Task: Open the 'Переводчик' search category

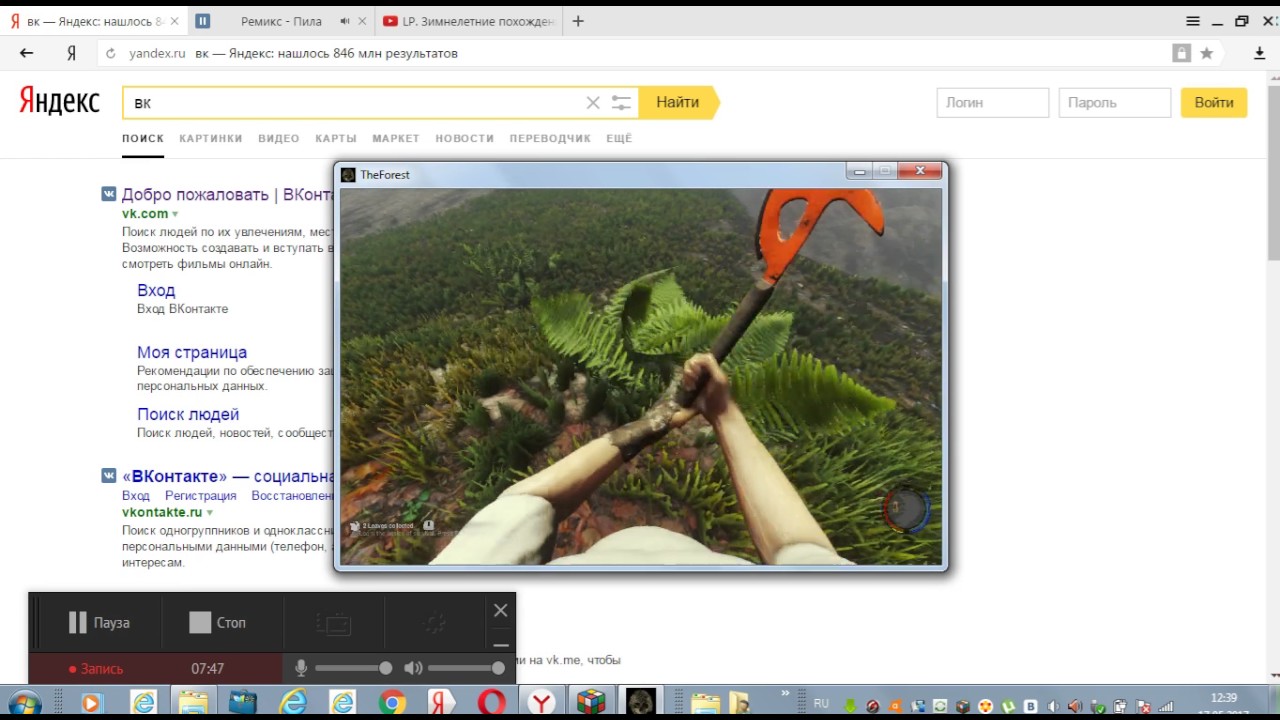Action: [551, 138]
